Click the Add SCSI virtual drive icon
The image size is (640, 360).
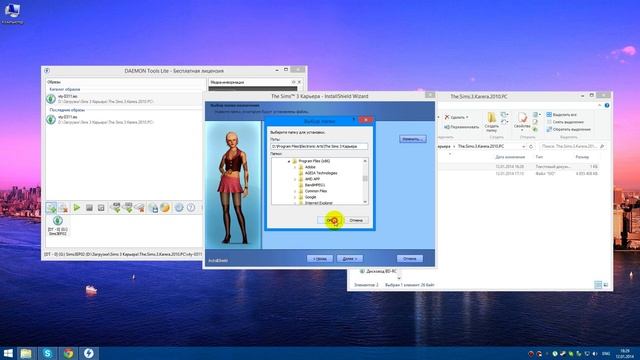[128, 208]
